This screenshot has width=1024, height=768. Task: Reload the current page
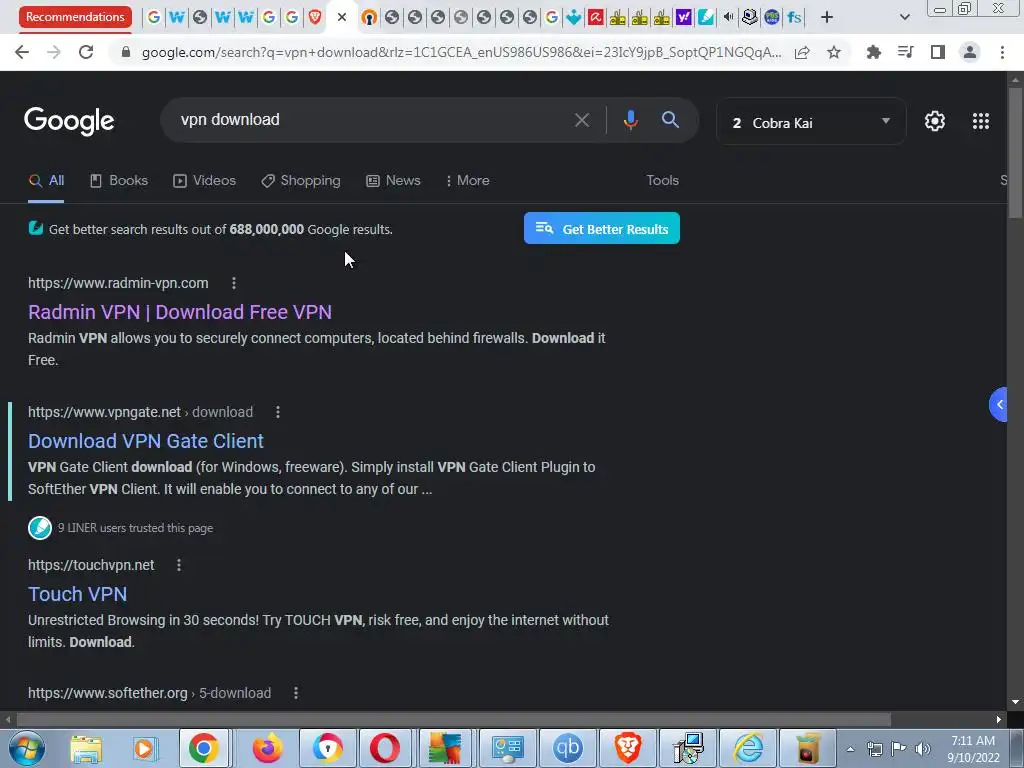tap(86, 52)
